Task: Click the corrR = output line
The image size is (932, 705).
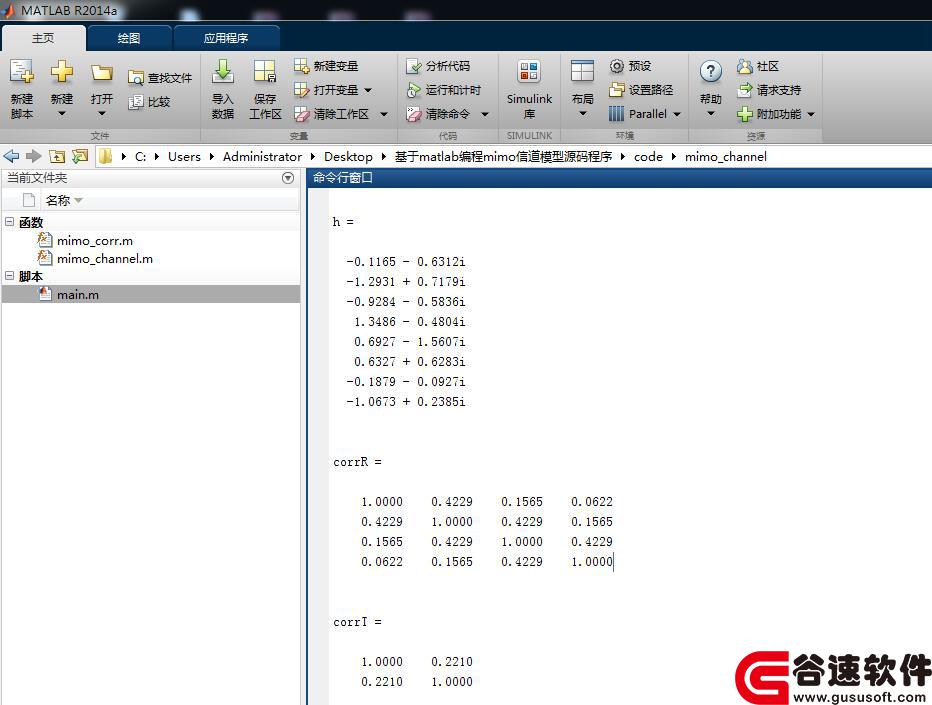Action: (357, 462)
